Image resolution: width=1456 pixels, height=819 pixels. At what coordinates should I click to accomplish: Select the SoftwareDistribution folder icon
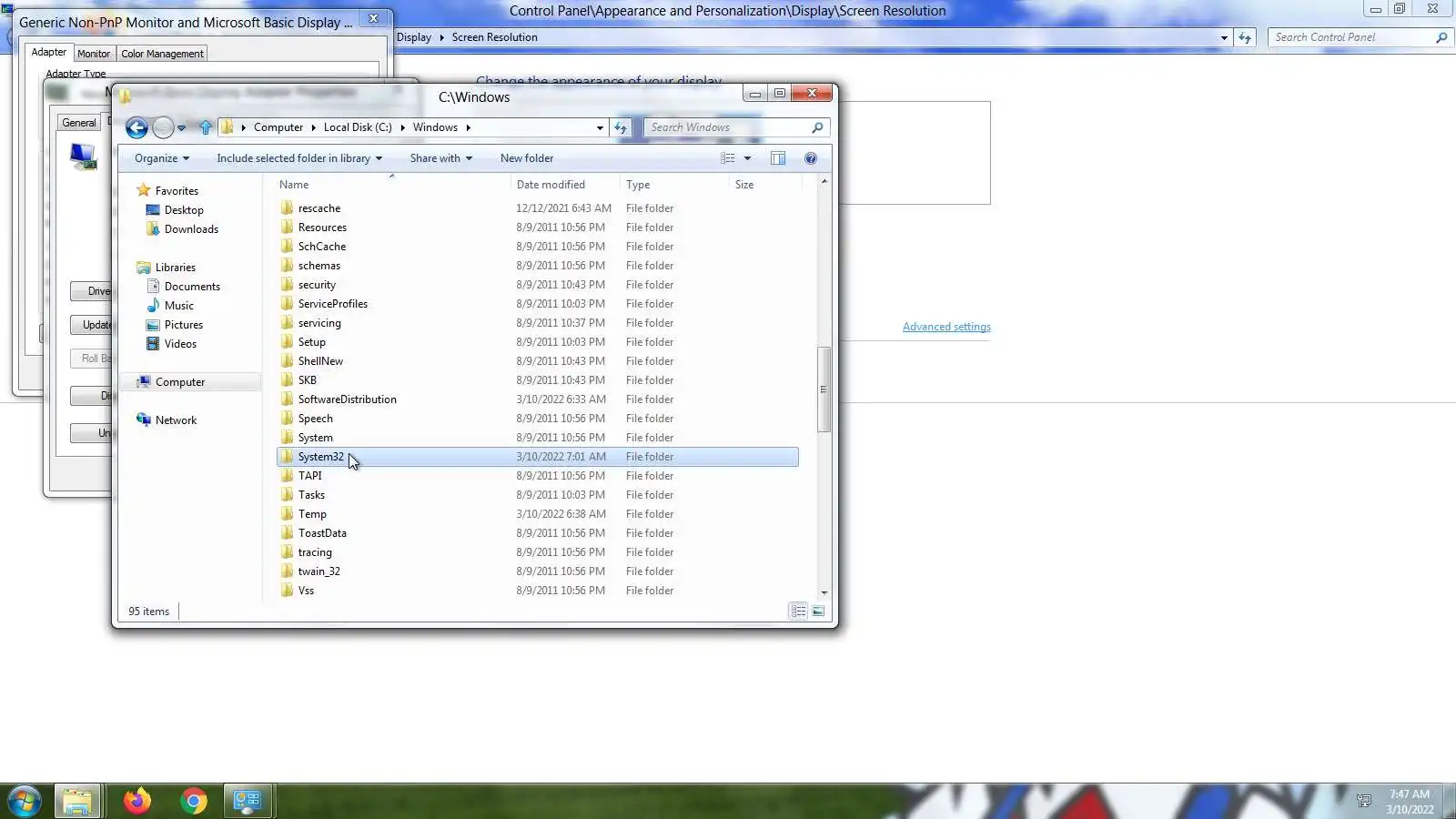288,399
